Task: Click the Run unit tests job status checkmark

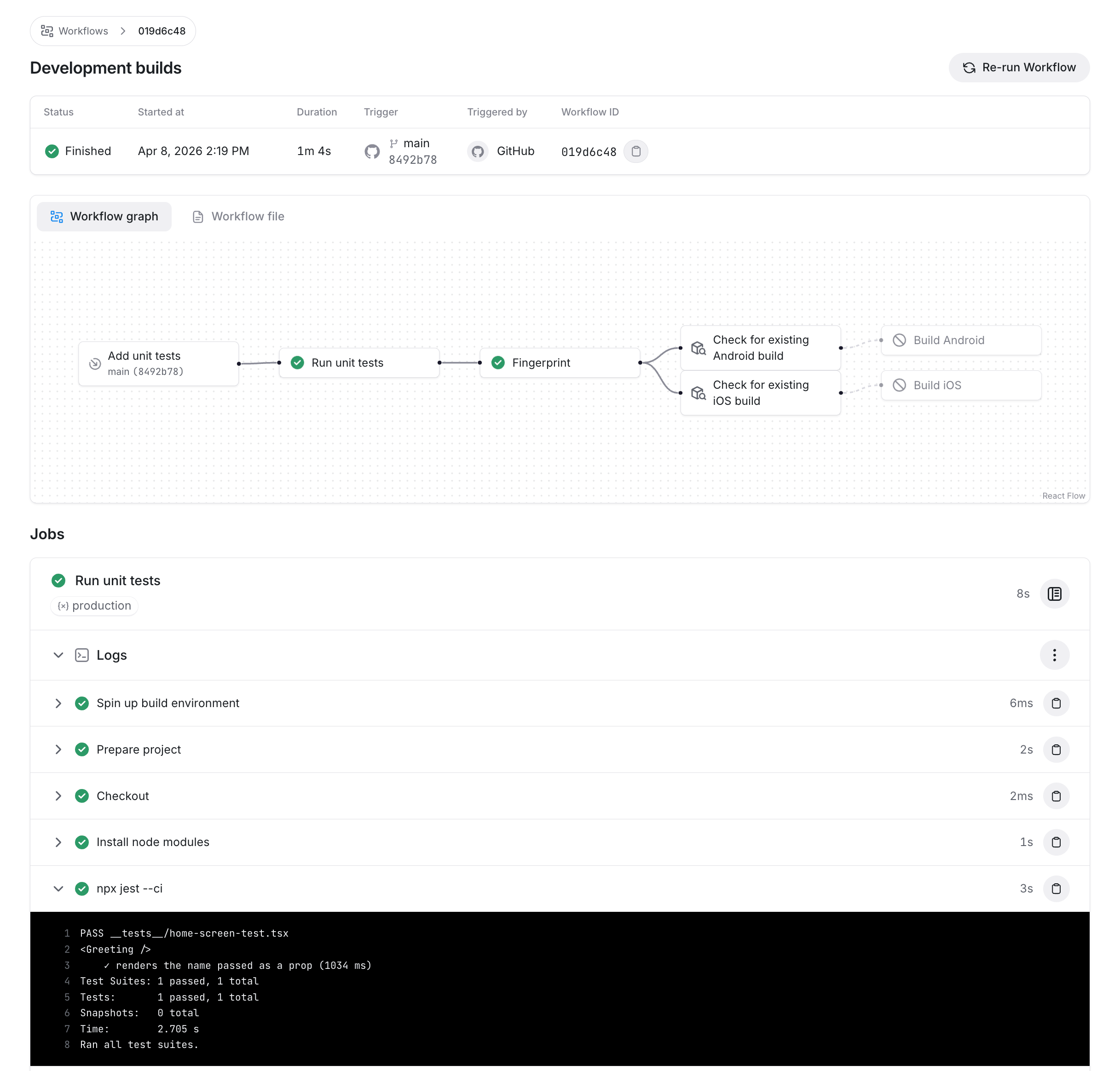Action: click(x=58, y=581)
